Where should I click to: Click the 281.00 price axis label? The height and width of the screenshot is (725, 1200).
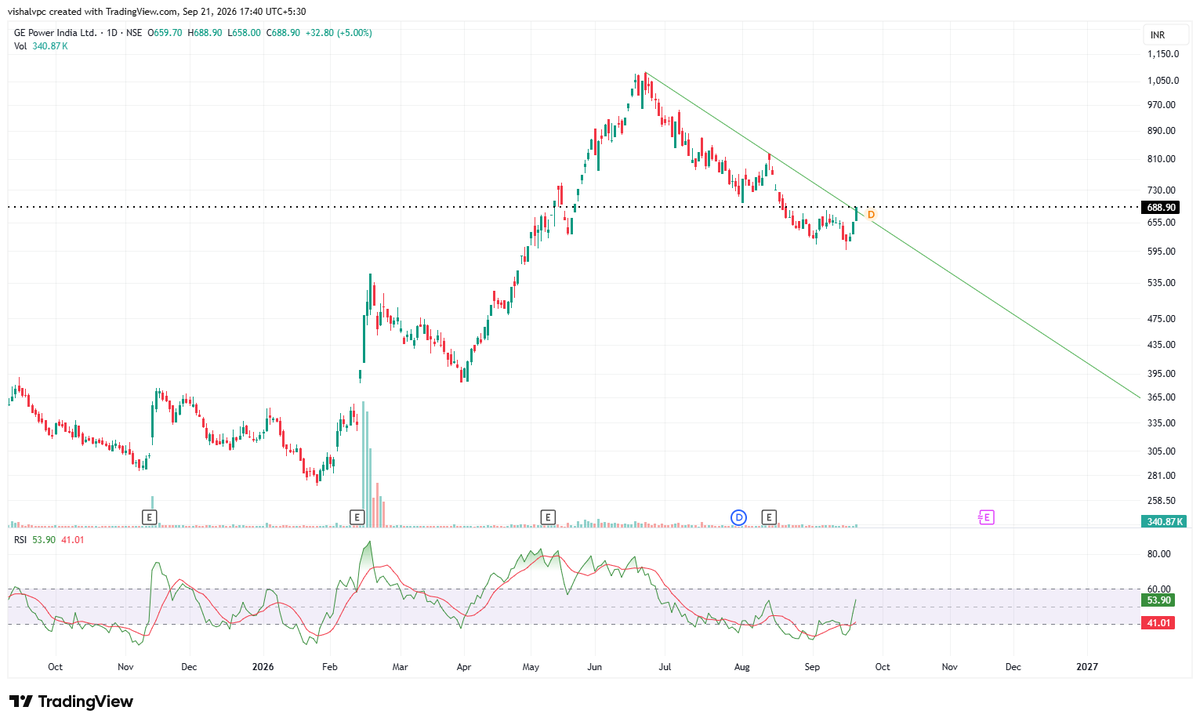click(x=1163, y=475)
